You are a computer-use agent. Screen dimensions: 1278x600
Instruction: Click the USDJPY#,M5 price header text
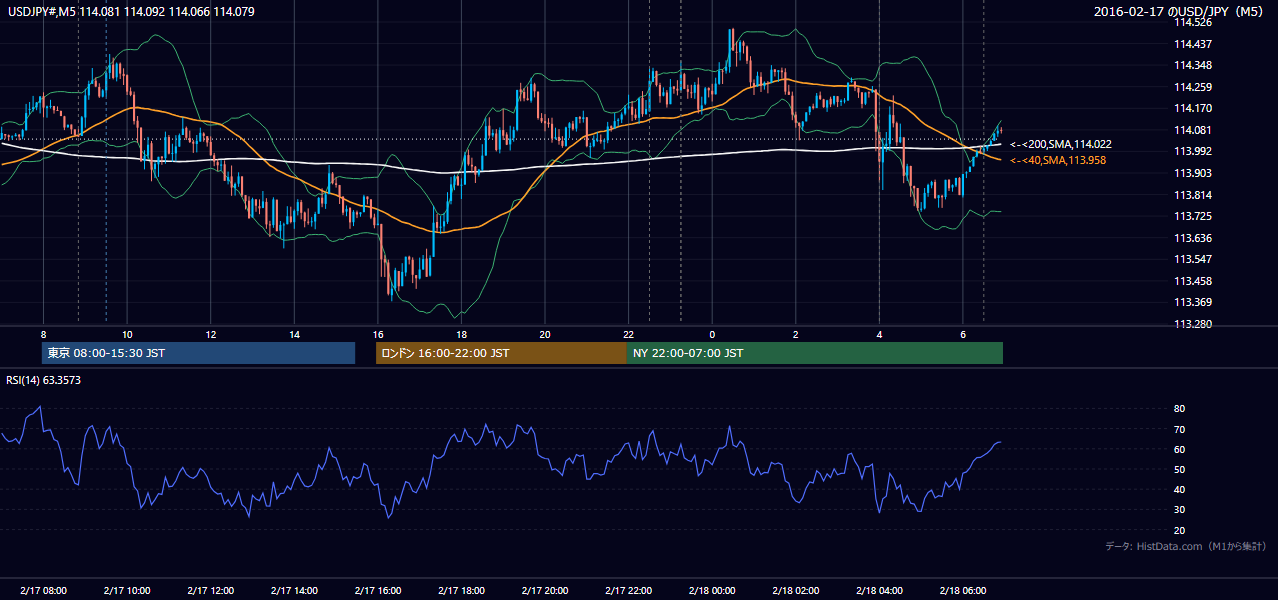[130, 12]
